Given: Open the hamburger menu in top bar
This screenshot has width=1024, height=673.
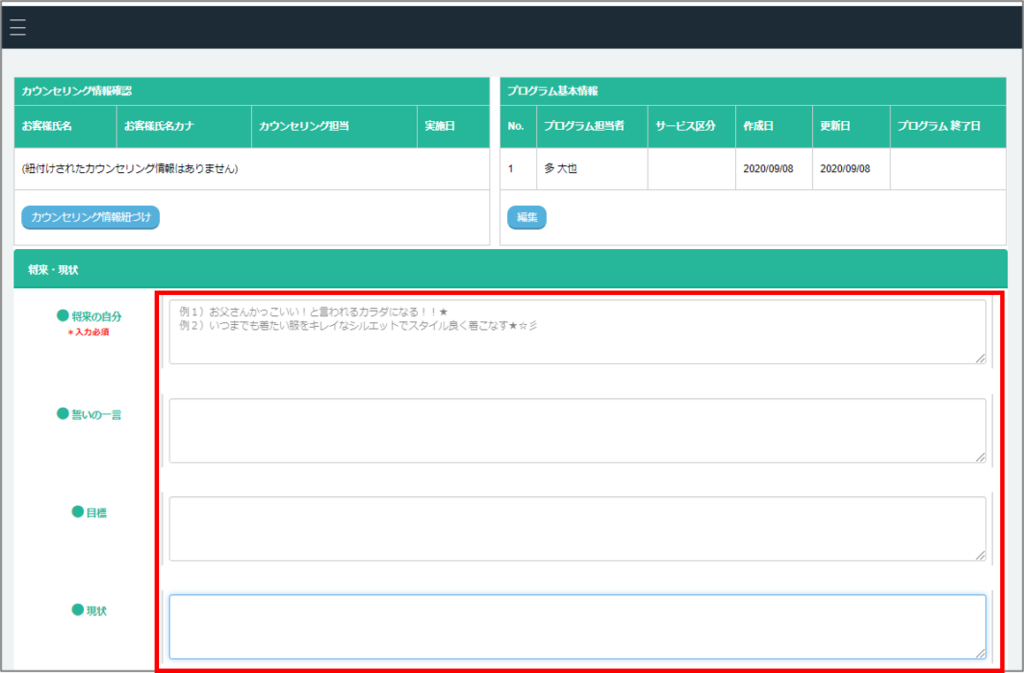Looking at the screenshot, I should (18, 27).
